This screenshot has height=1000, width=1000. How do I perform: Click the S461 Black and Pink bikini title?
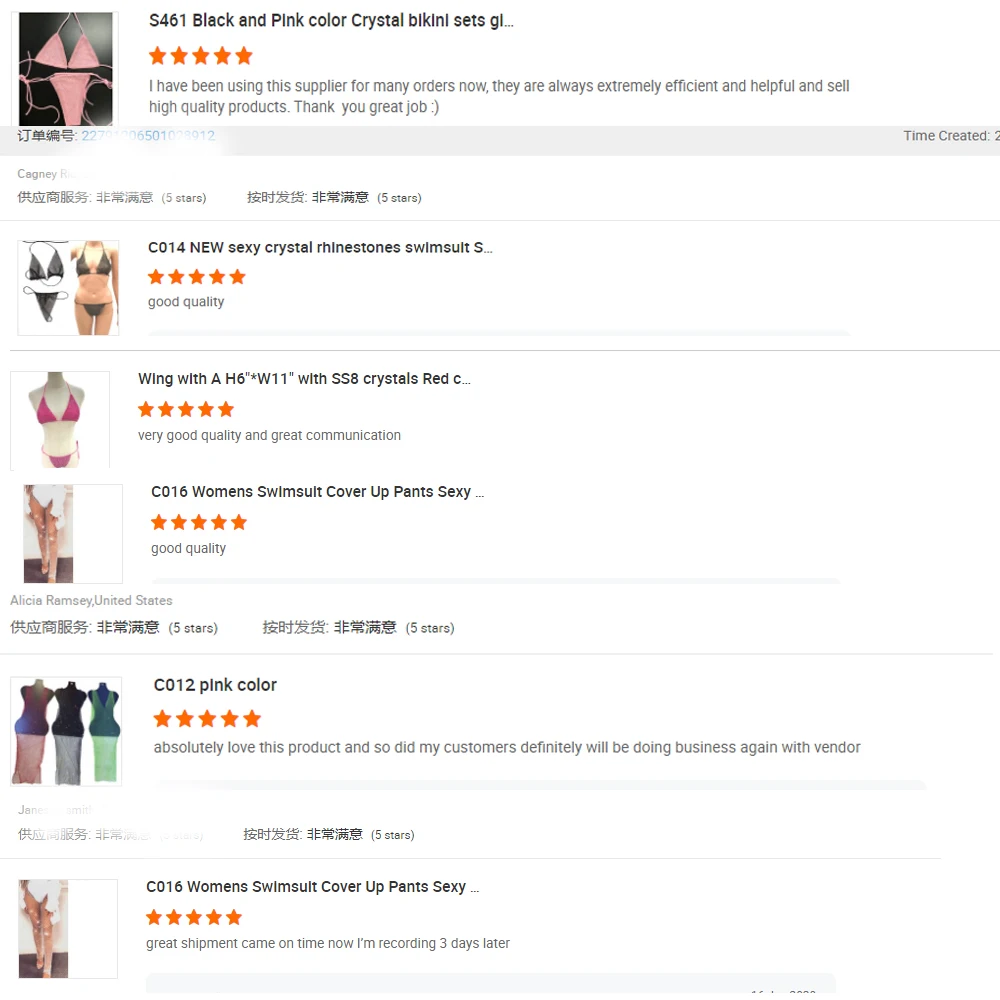pos(331,20)
